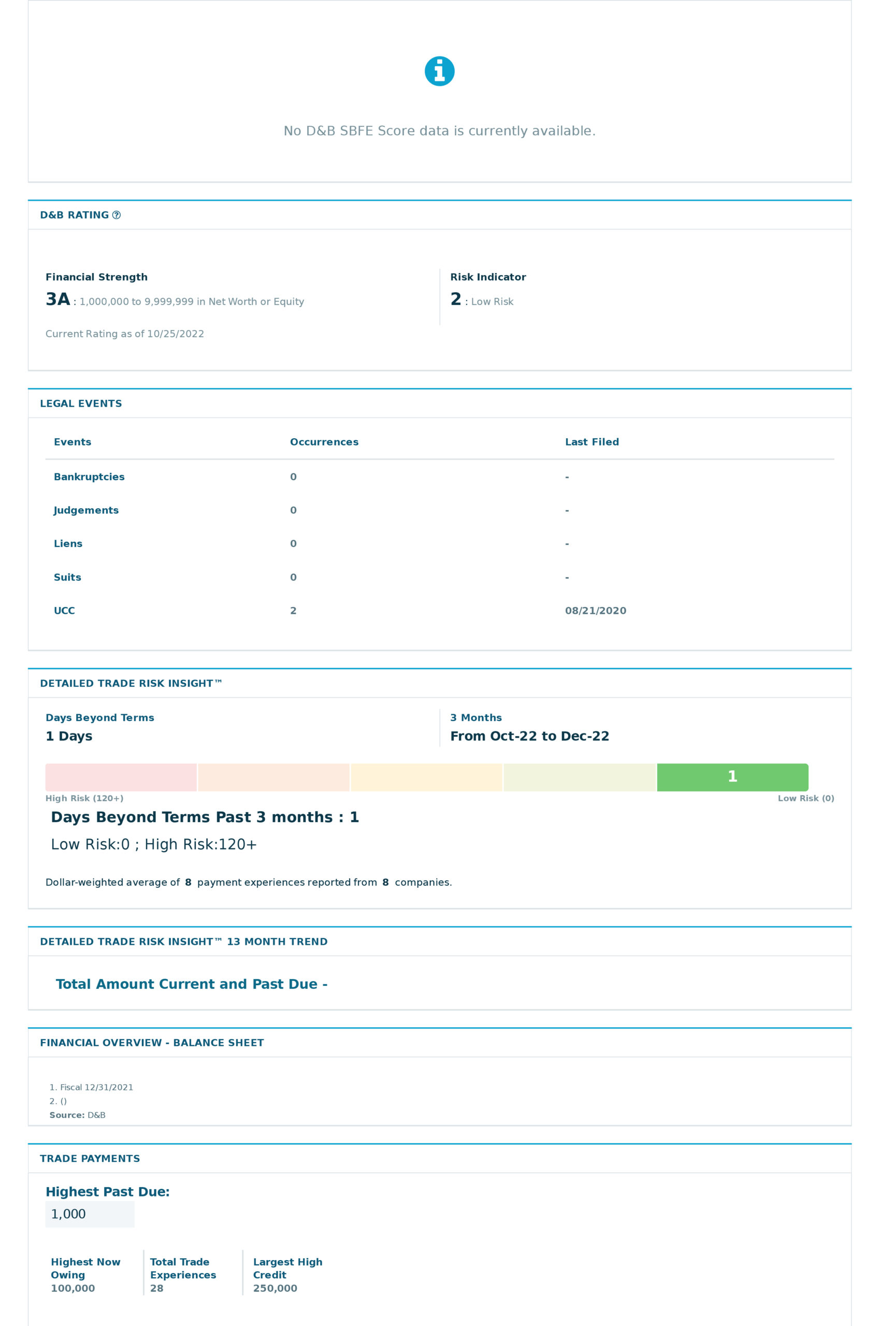The width and height of the screenshot is (896, 1326).
Task: Click the pale yellow middle risk segment
Action: tap(426, 777)
